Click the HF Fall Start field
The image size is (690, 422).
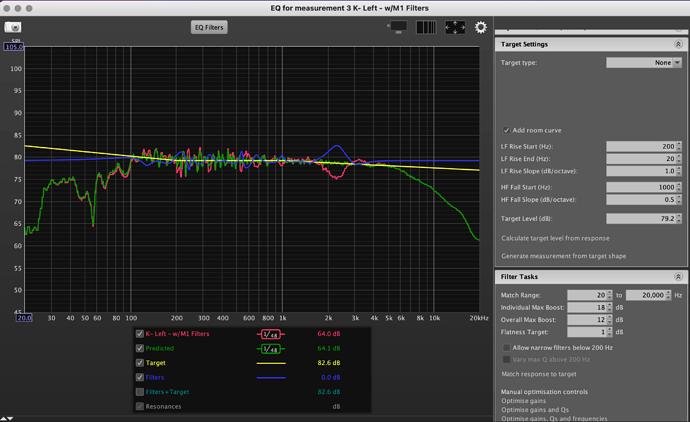[641, 187]
